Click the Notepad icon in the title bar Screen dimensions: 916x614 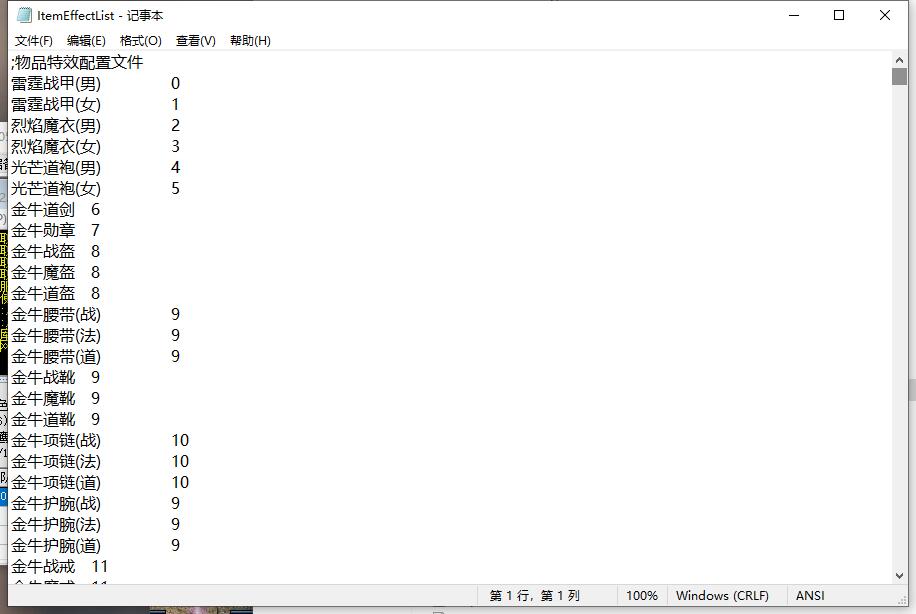pyautogui.click(x=24, y=15)
